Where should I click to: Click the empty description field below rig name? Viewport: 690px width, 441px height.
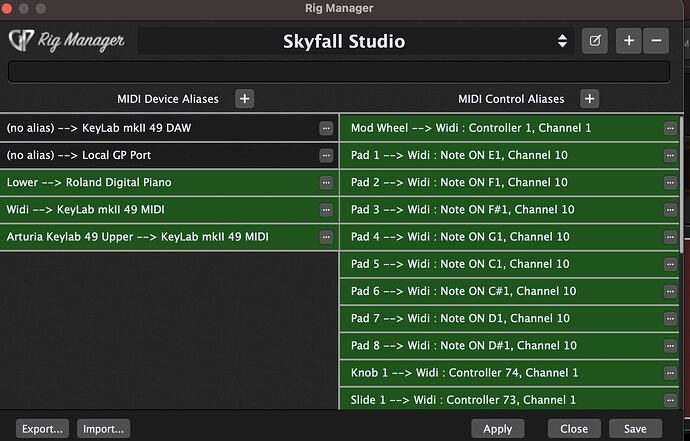click(339, 72)
